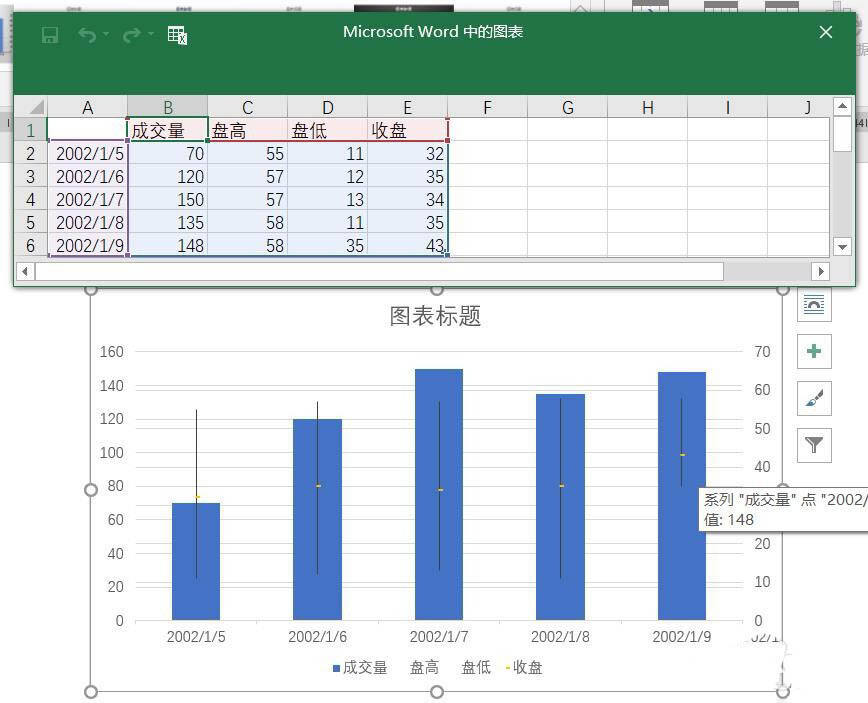Screen dimensions: 868x703
Task: Select row 3 header
Action: click(x=30, y=177)
